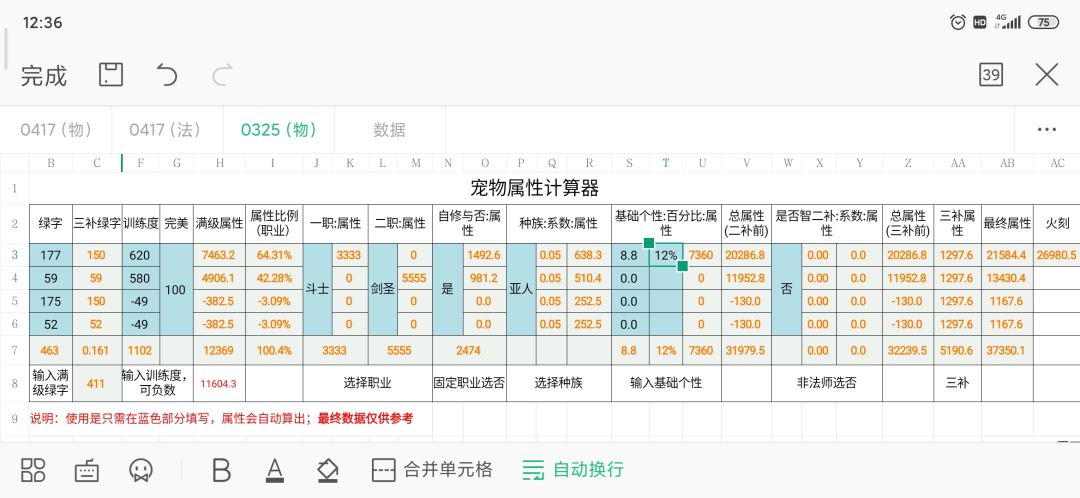Screen dimensions: 1080x498
Task: Open the 数据 sheet tab
Action: pyautogui.click(x=390, y=129)
